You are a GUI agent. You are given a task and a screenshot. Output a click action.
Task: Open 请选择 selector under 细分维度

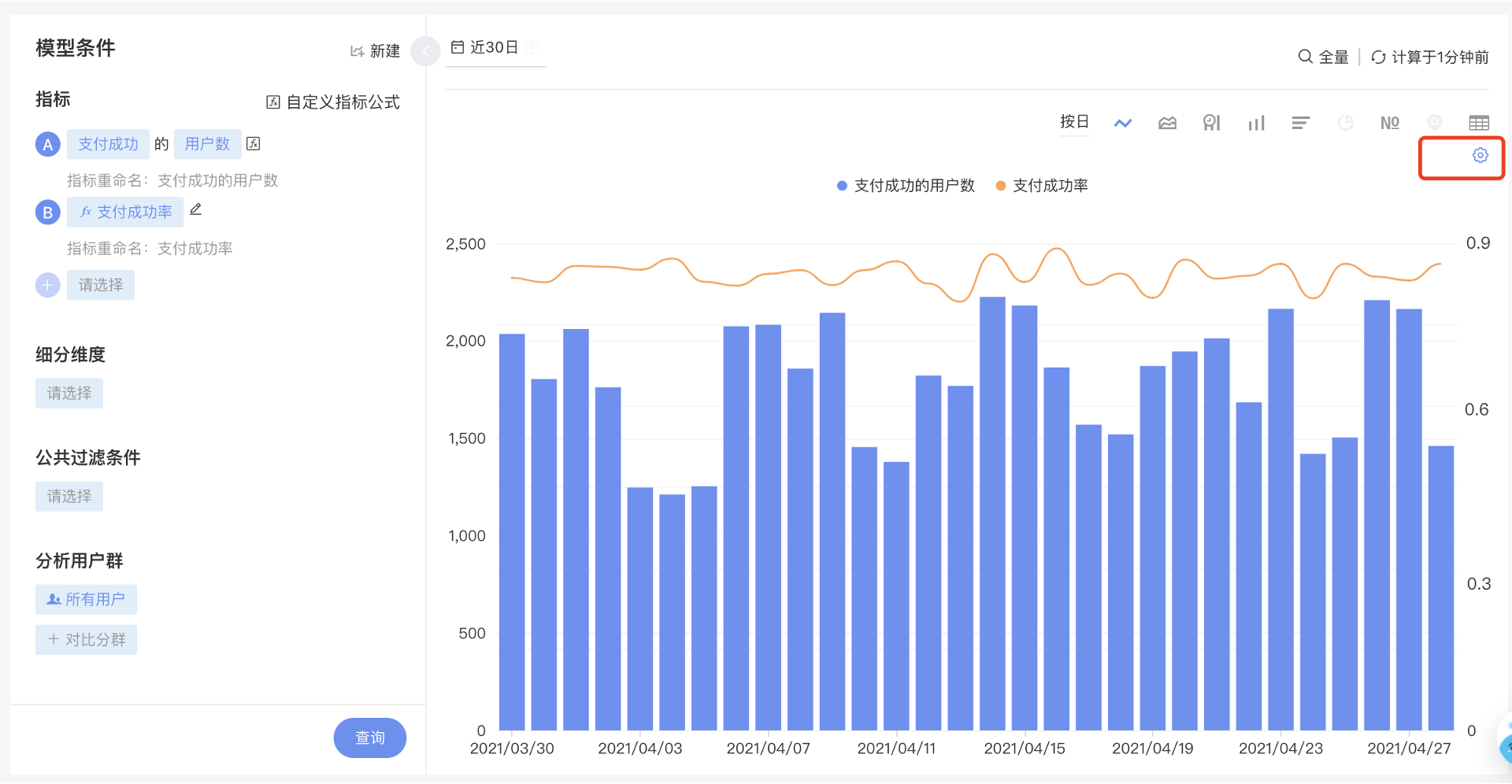[x=69, y=394]
